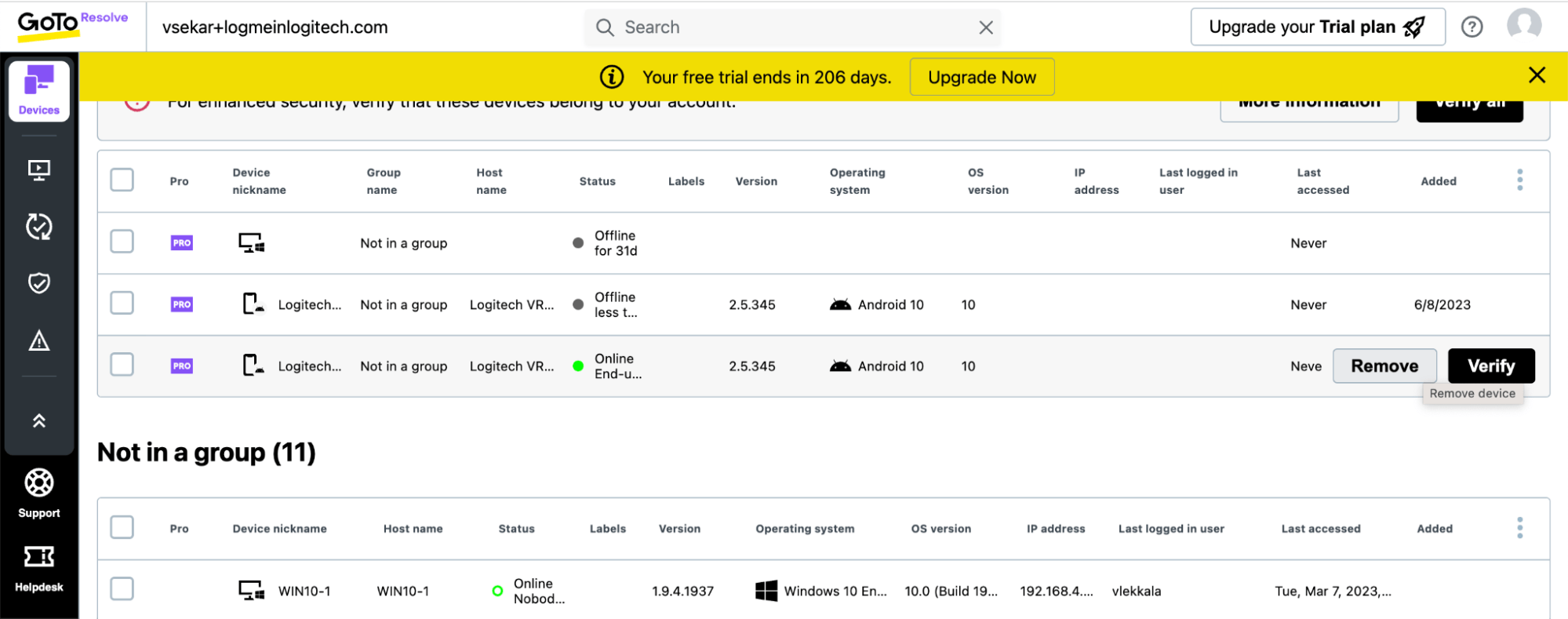Tick the checkbox for WIN10-1 device
Image resolution: width=1568 pixels, height=619 pixels.
[x=122, y=588]
